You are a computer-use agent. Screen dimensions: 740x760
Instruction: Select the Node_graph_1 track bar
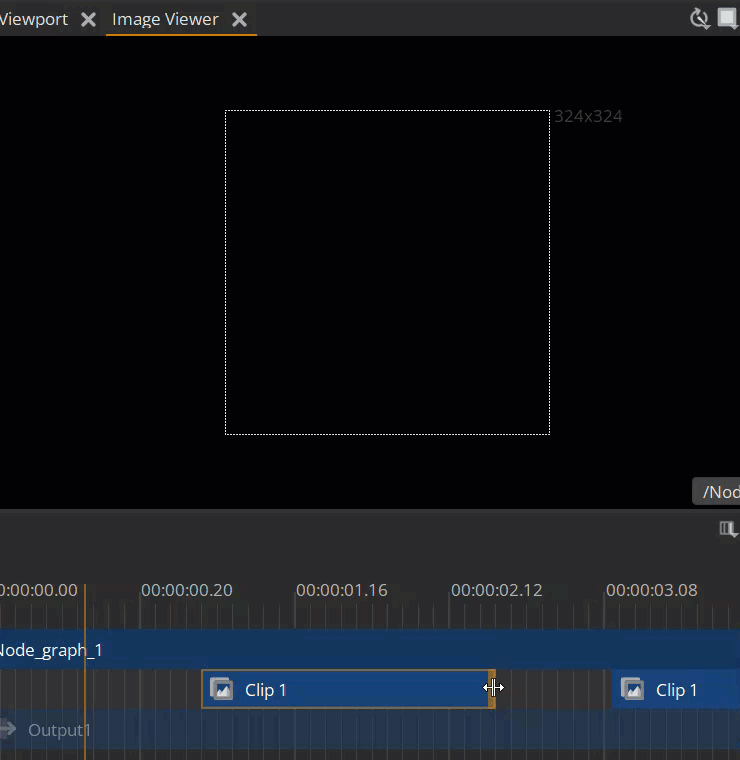pos(370,650)
